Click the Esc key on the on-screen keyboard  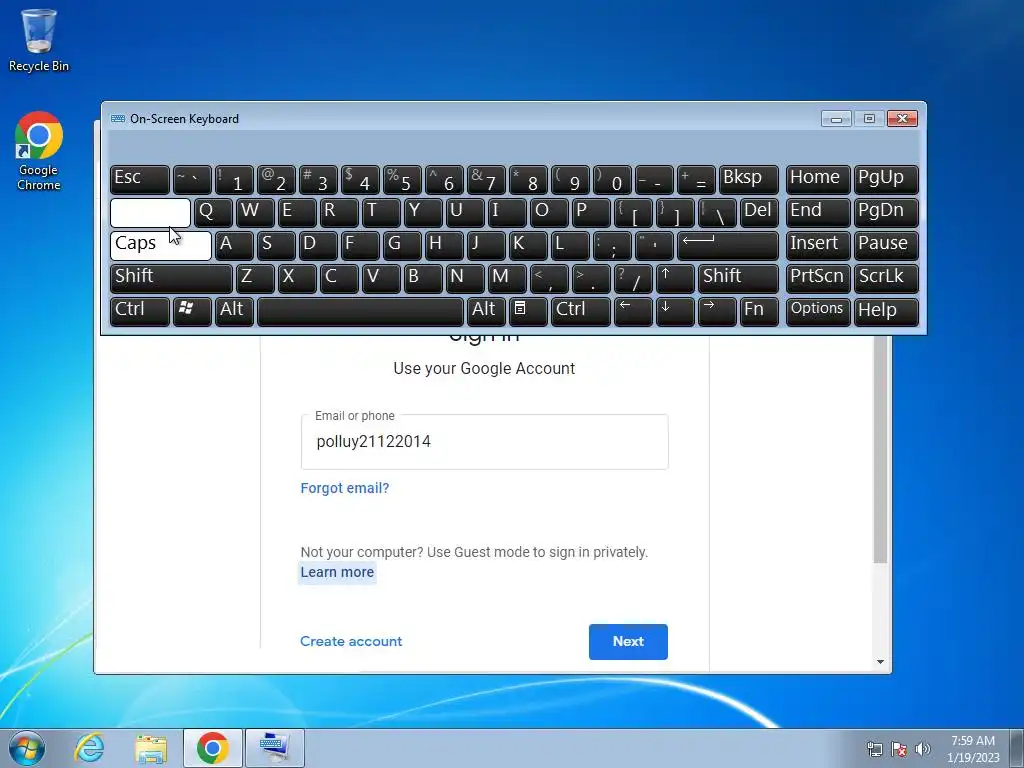pyautogui.click(x=140, y=179)
